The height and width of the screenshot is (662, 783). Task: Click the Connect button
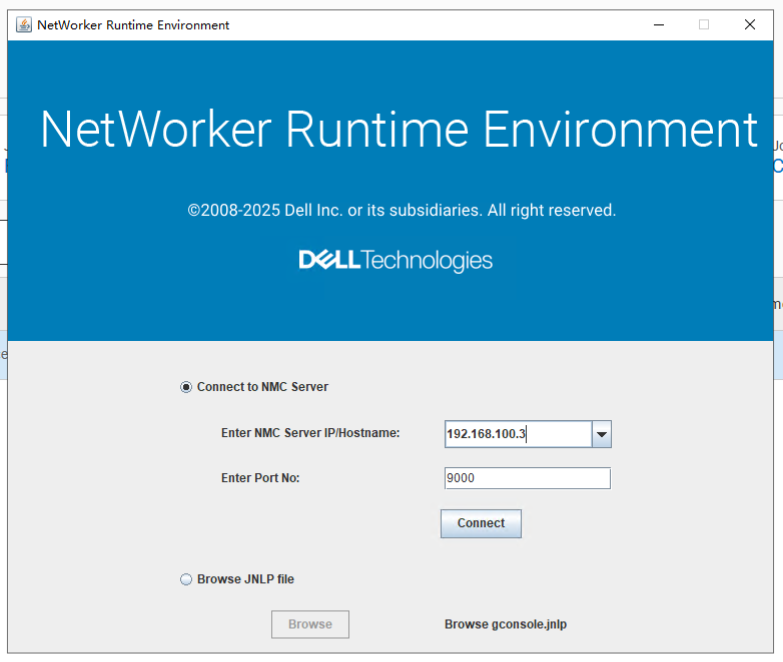click(481, 523)
